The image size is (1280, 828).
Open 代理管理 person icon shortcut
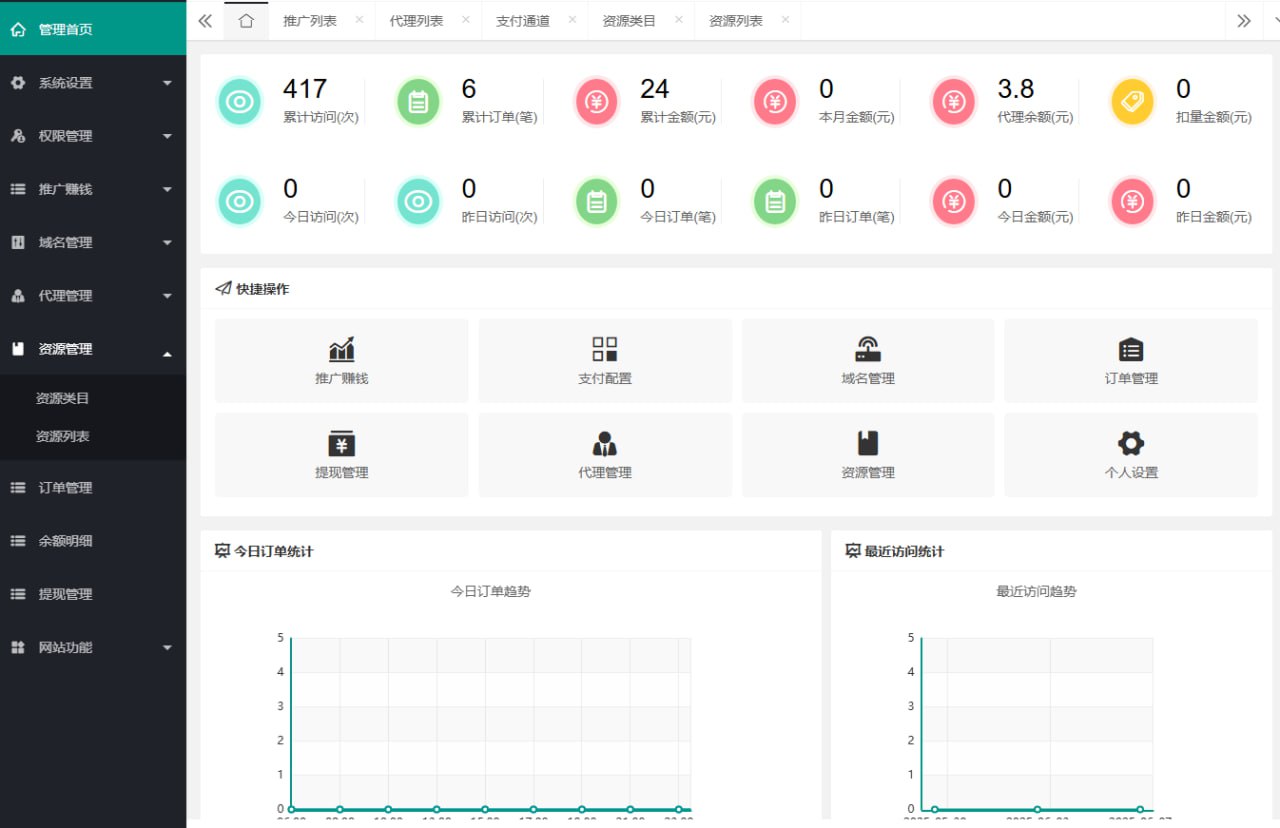(x=604, y=443)
